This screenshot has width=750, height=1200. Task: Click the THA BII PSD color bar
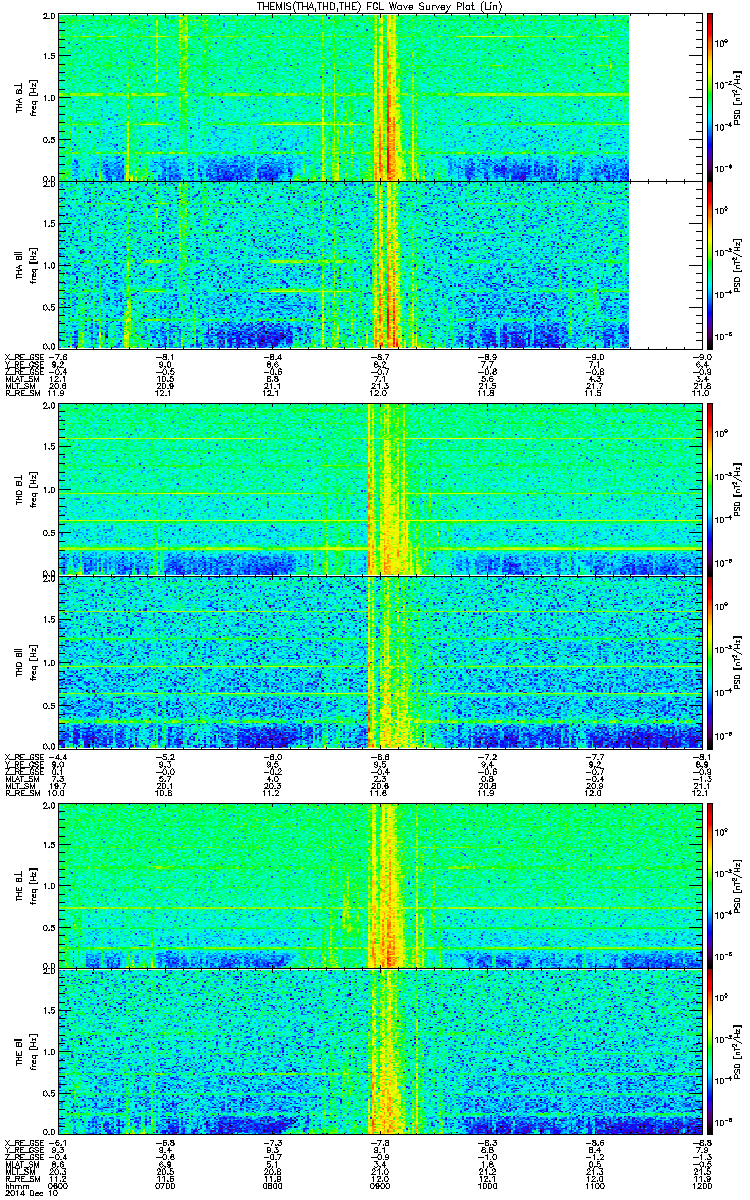[711, 264]
